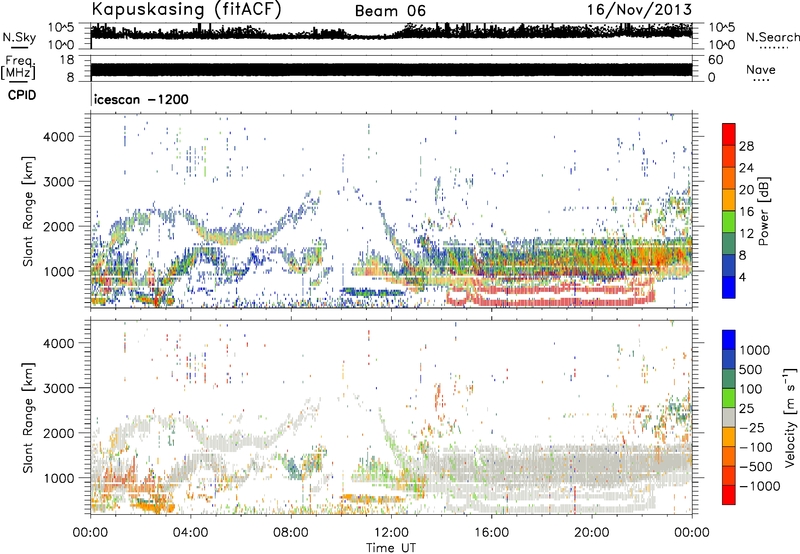
Task: Click the 'Slant Range [km]' label of velocity panel
Action: pos(28,418)
